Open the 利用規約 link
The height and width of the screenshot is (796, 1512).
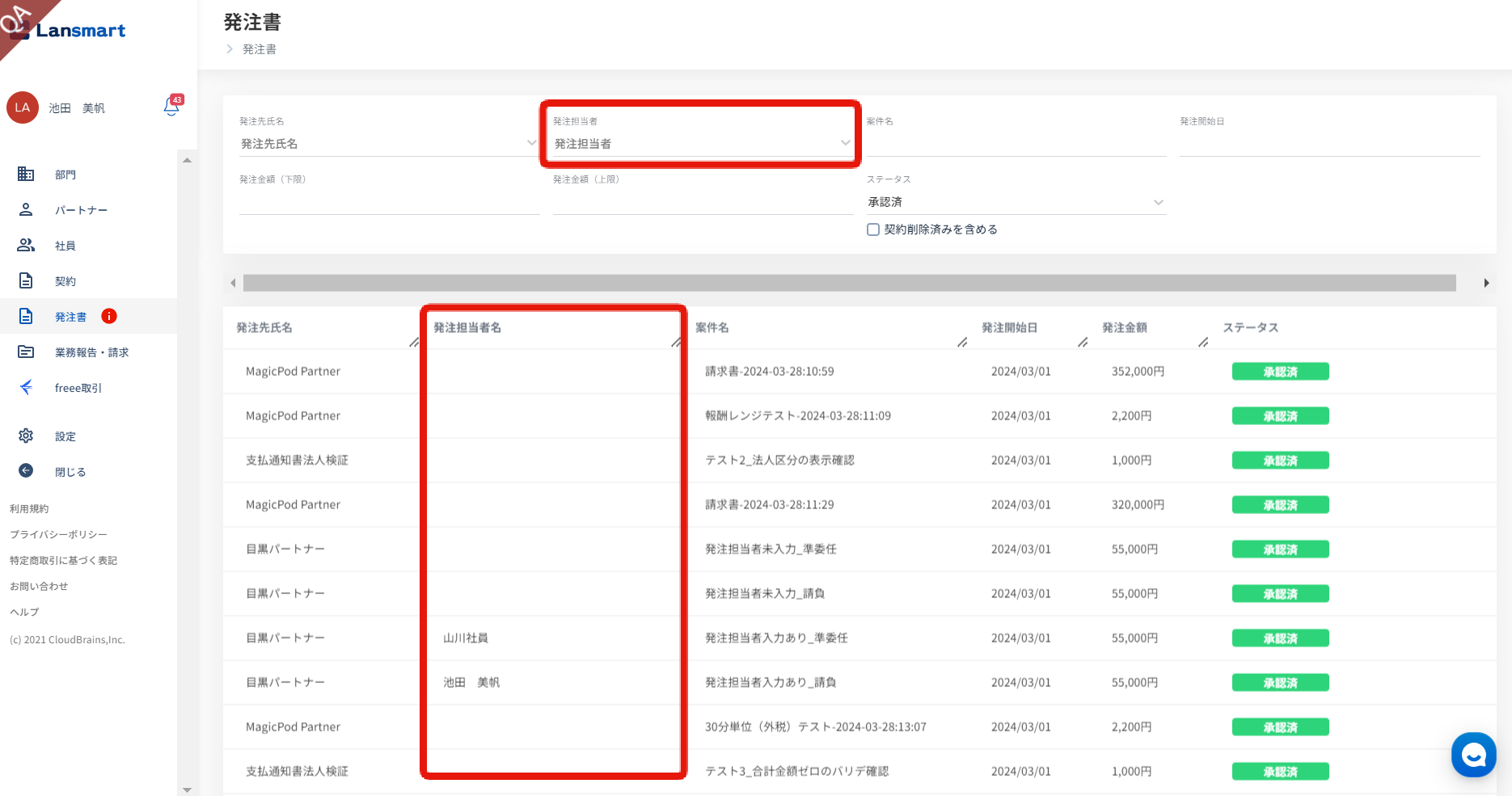(x=29, y=508)
